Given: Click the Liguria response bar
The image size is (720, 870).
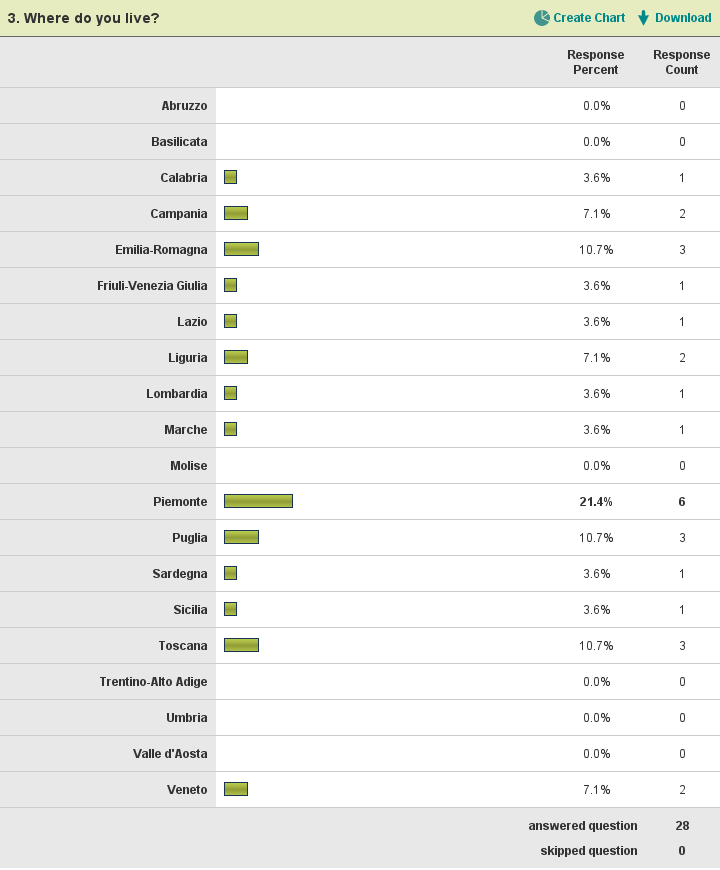Looking at the screenshot, I should point(236,357).
